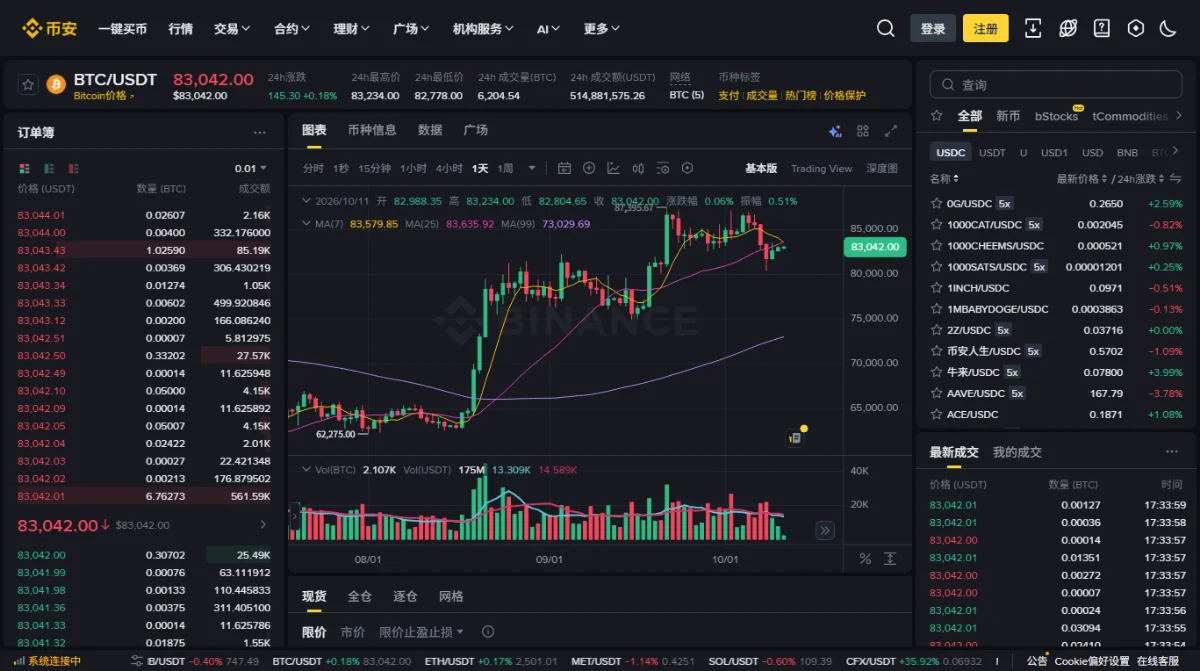Favorite the 1000CAT/USDC pair

(x=936, y=224)
